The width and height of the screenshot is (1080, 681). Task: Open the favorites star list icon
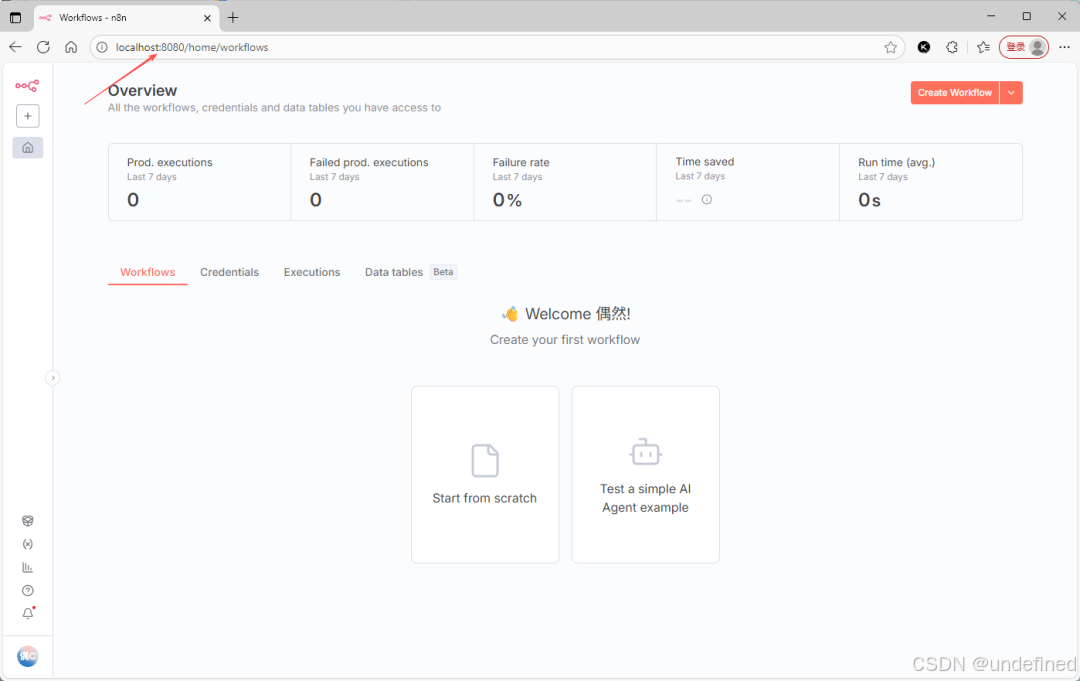point(983,47)
